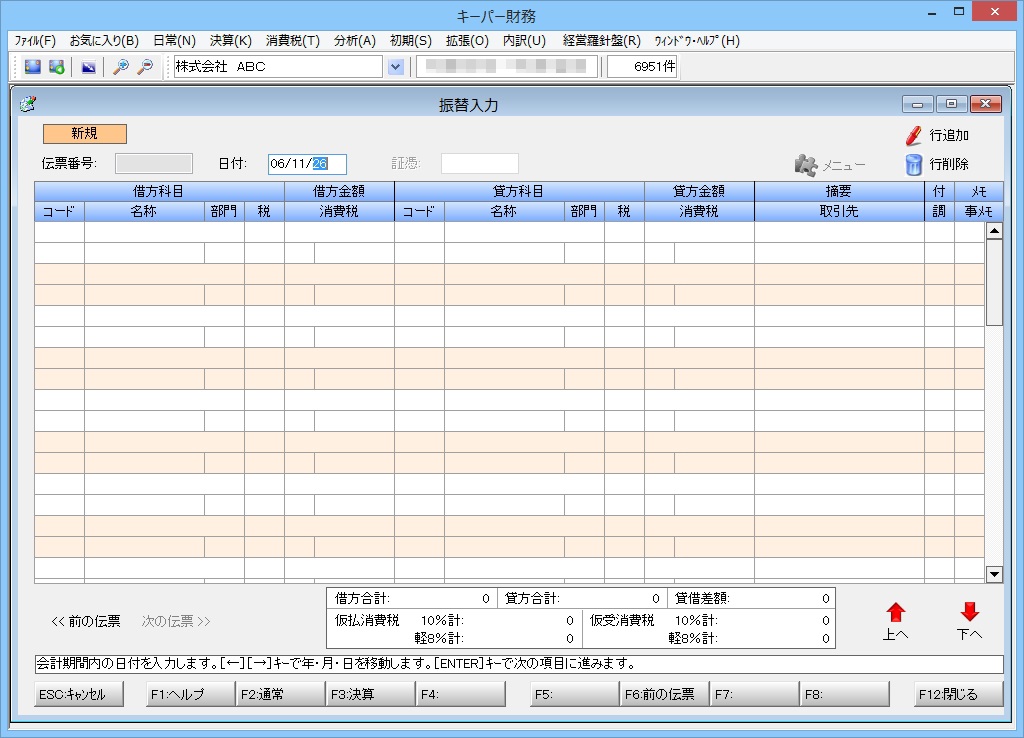
Task: Click the 貸借差額 total value
Action: [x=825, y=598]
